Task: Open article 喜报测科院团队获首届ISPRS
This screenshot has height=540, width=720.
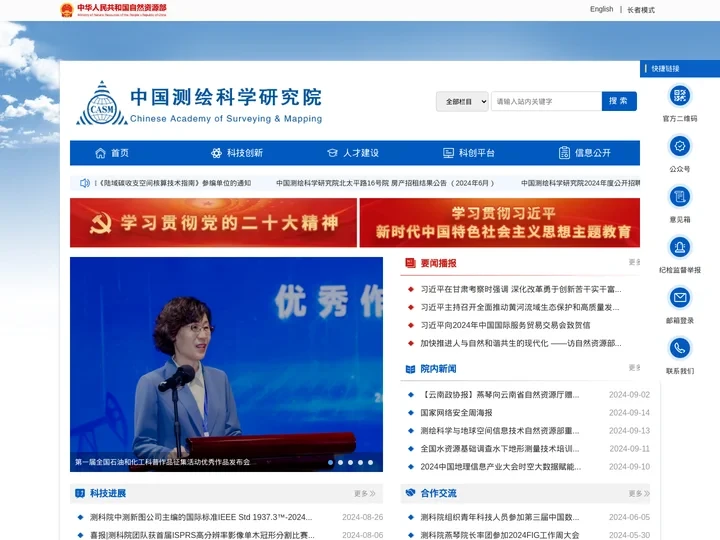Action: click(202, 535)
